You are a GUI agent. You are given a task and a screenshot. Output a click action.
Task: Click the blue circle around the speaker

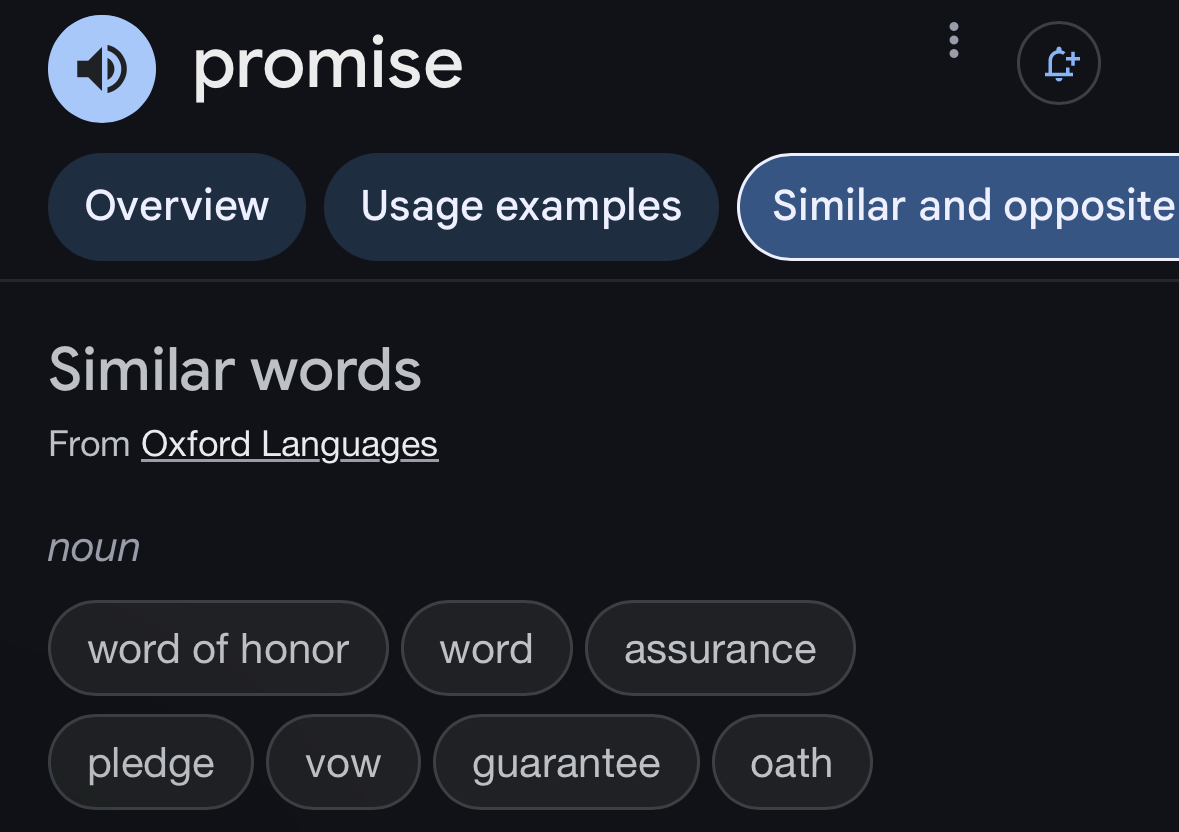pyautogui.click(x=102, y=68)
